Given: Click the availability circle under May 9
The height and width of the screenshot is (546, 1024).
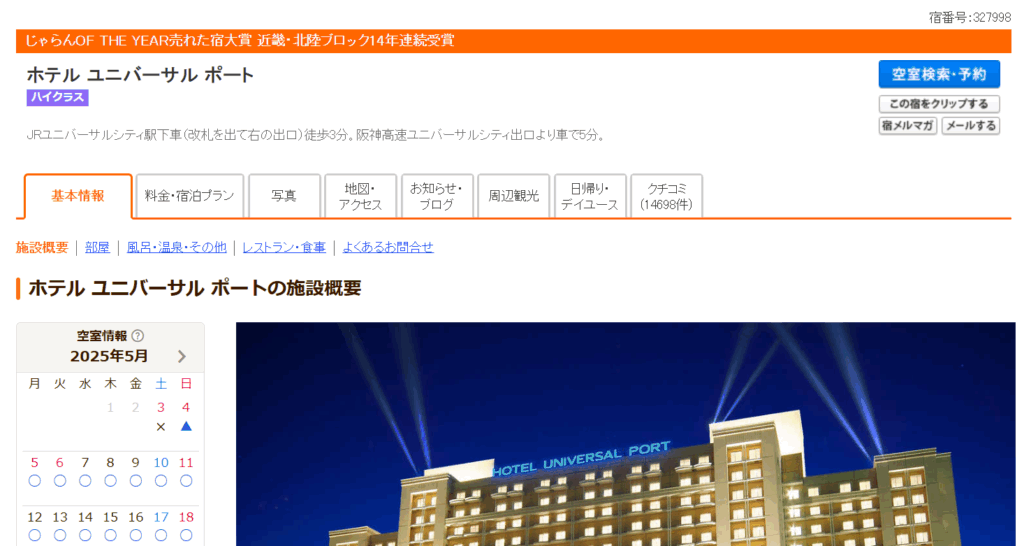Looking at the screenshot, I should [136, 481].
